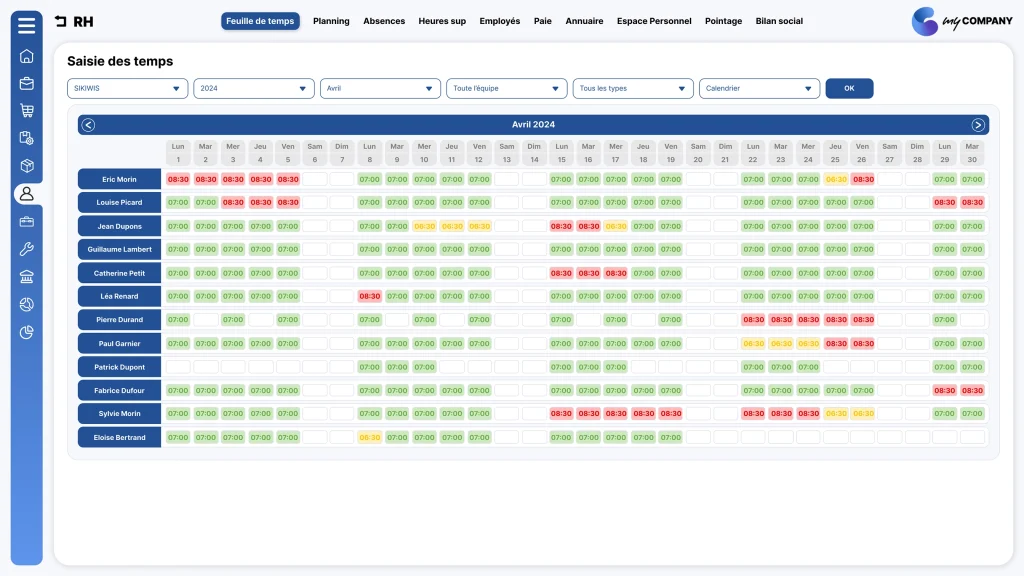Screen dimensions: 1024x576
Task: Click the bank building icon in the sidebar
Action: (26, 277)
